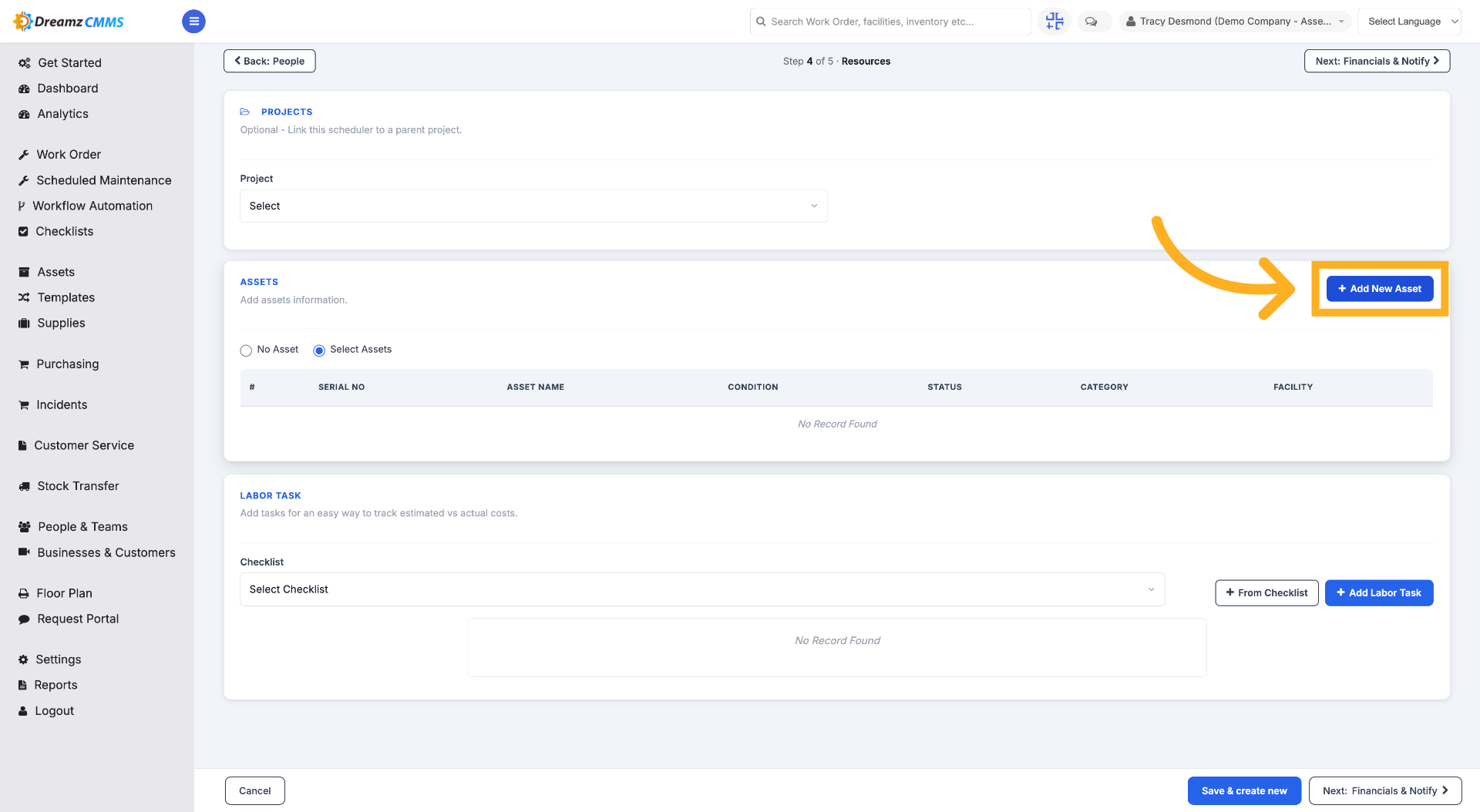Open Stock Transfer from sidebar
The height and width of the screenshot is (812, 1480).
(78, 486)
